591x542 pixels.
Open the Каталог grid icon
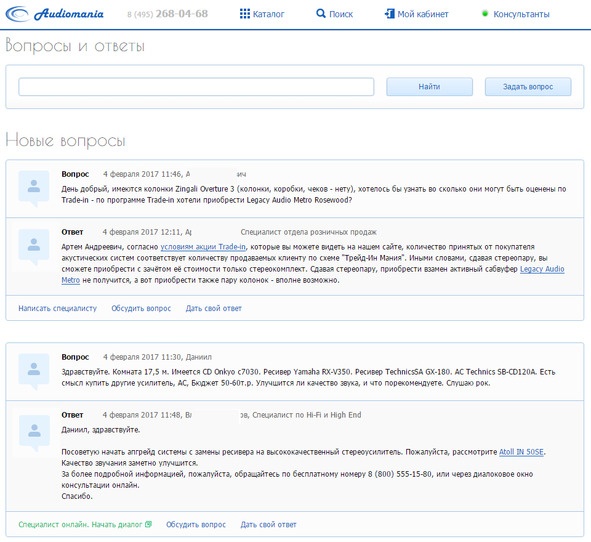pyautogui.click(x=245, y=14)
